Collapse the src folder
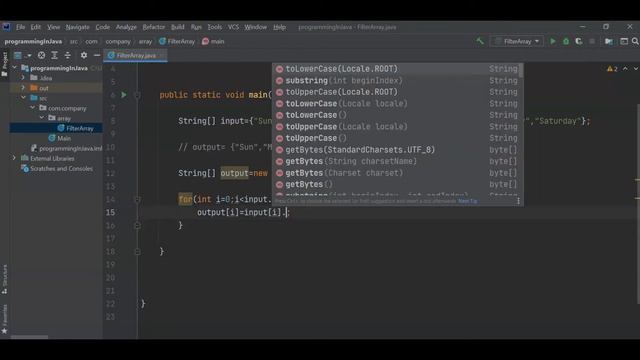Image resolution: width=640 pixels, height=360 pixels. (23, 98)
